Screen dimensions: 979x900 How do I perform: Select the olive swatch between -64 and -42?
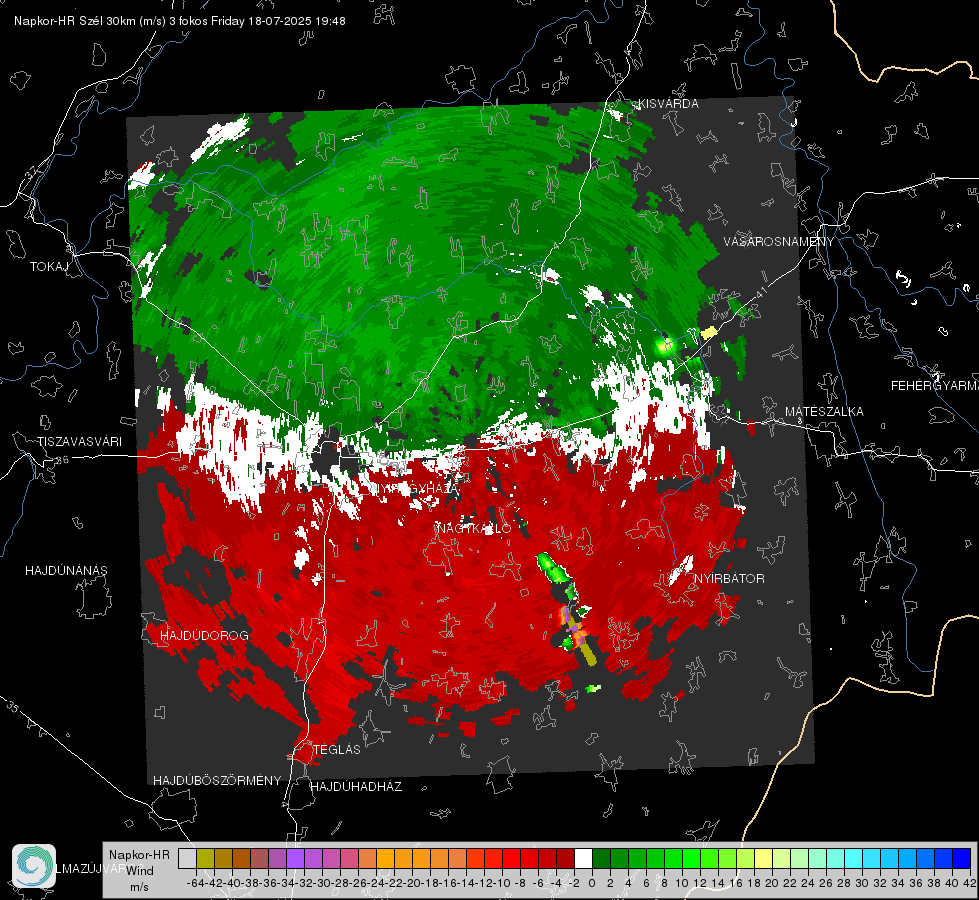[205, 859]
